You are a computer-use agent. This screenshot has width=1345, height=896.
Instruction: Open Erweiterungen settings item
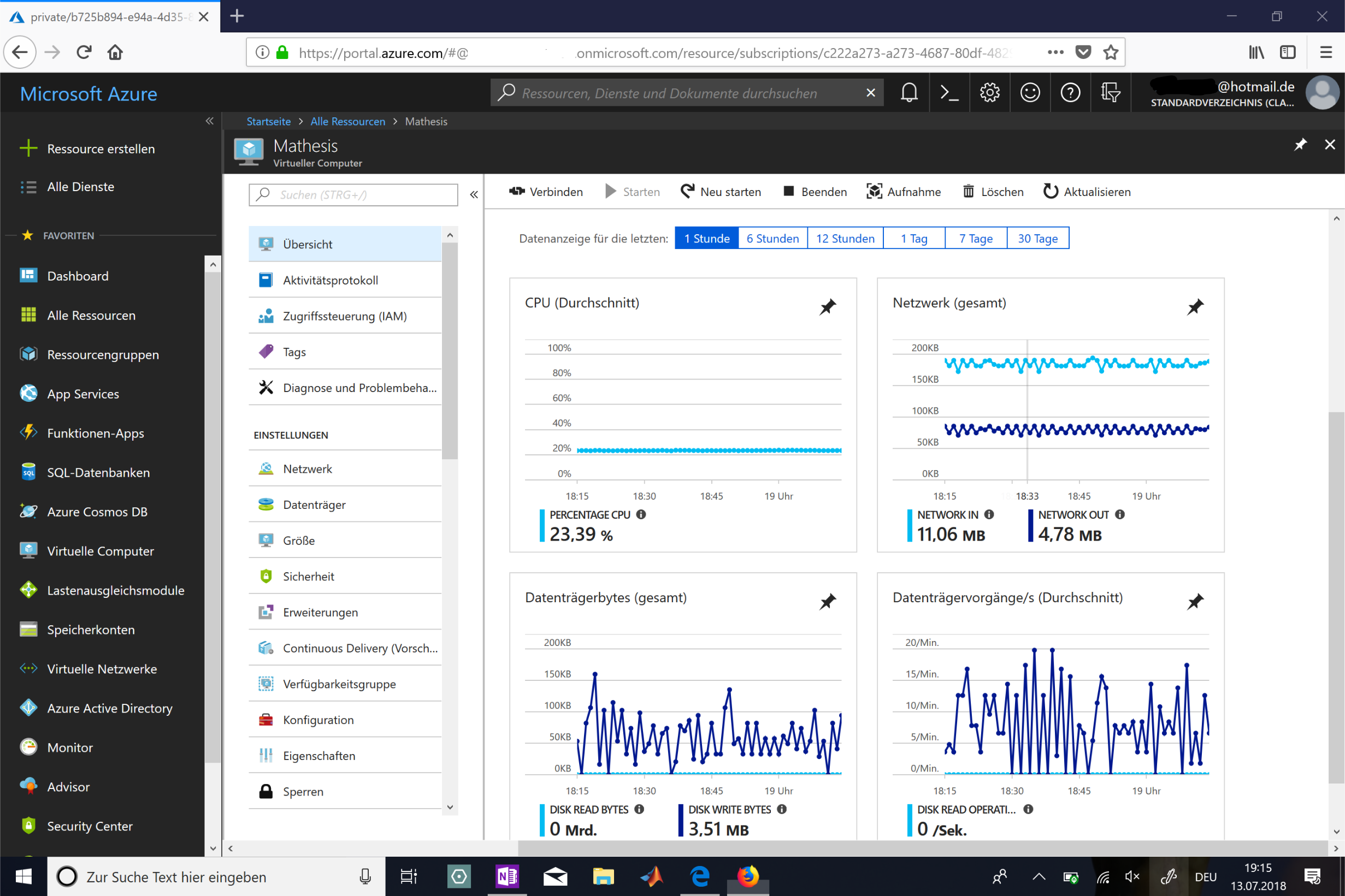(345, 612)
